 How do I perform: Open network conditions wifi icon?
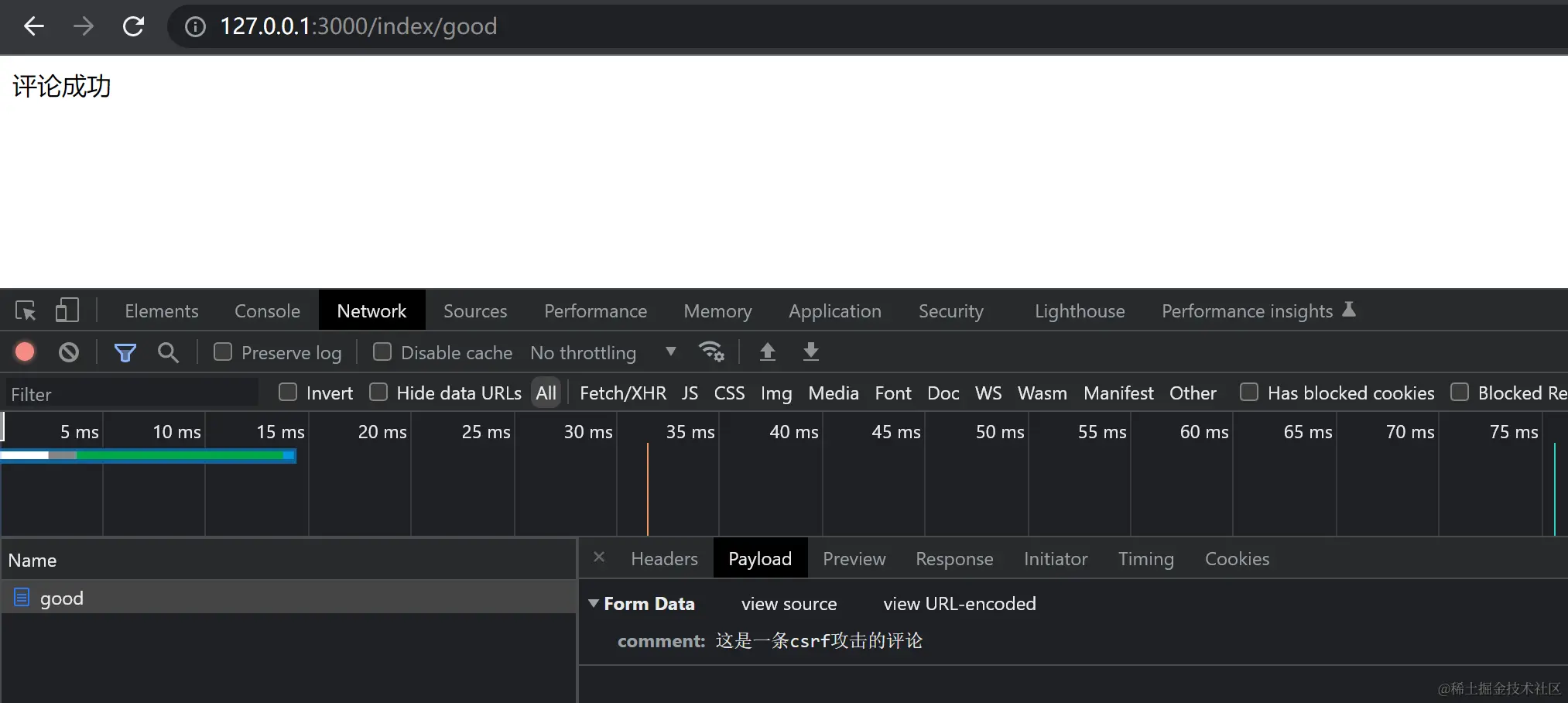(x=711, y=351)
